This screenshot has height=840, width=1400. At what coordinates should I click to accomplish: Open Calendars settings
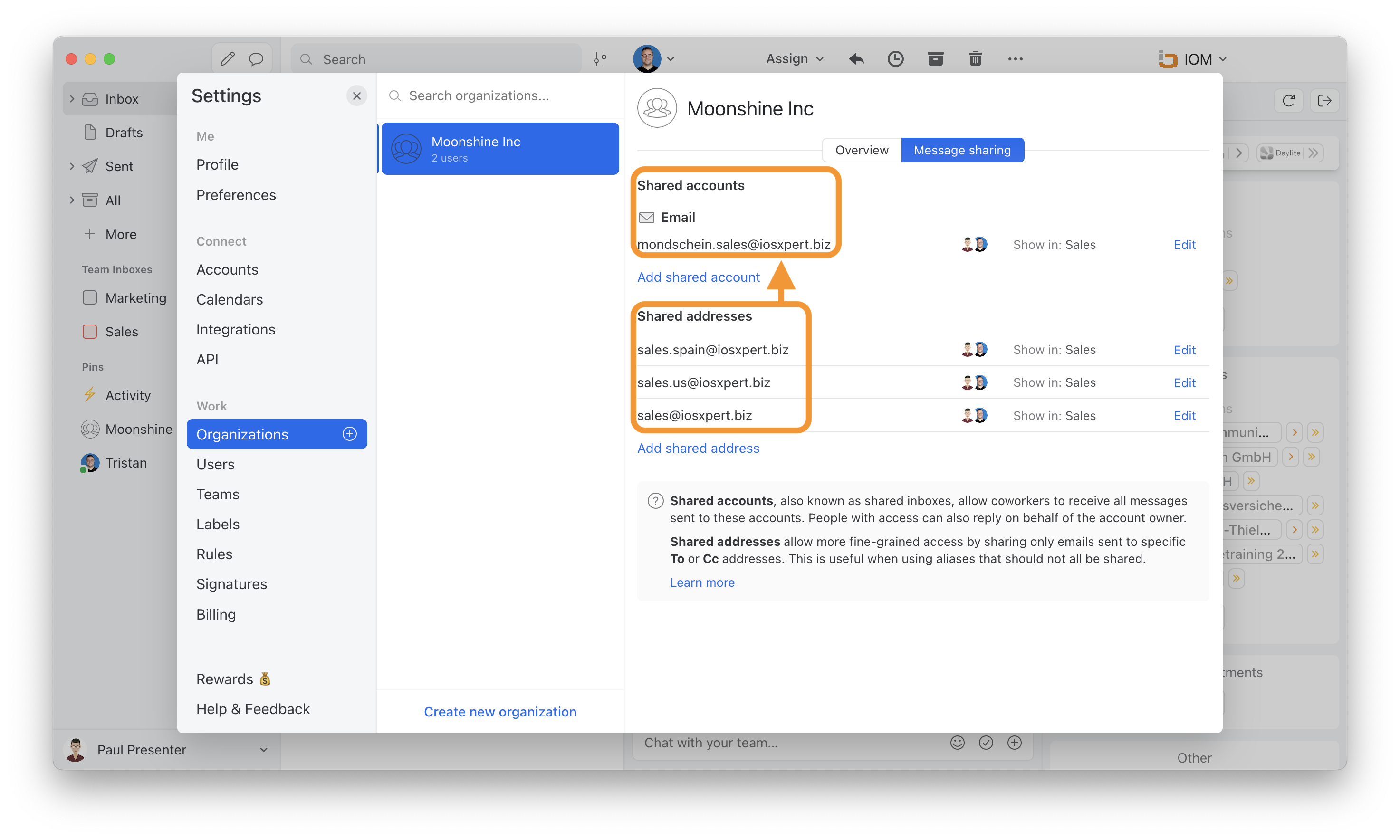pyautogui.click(x=229, y=299)
